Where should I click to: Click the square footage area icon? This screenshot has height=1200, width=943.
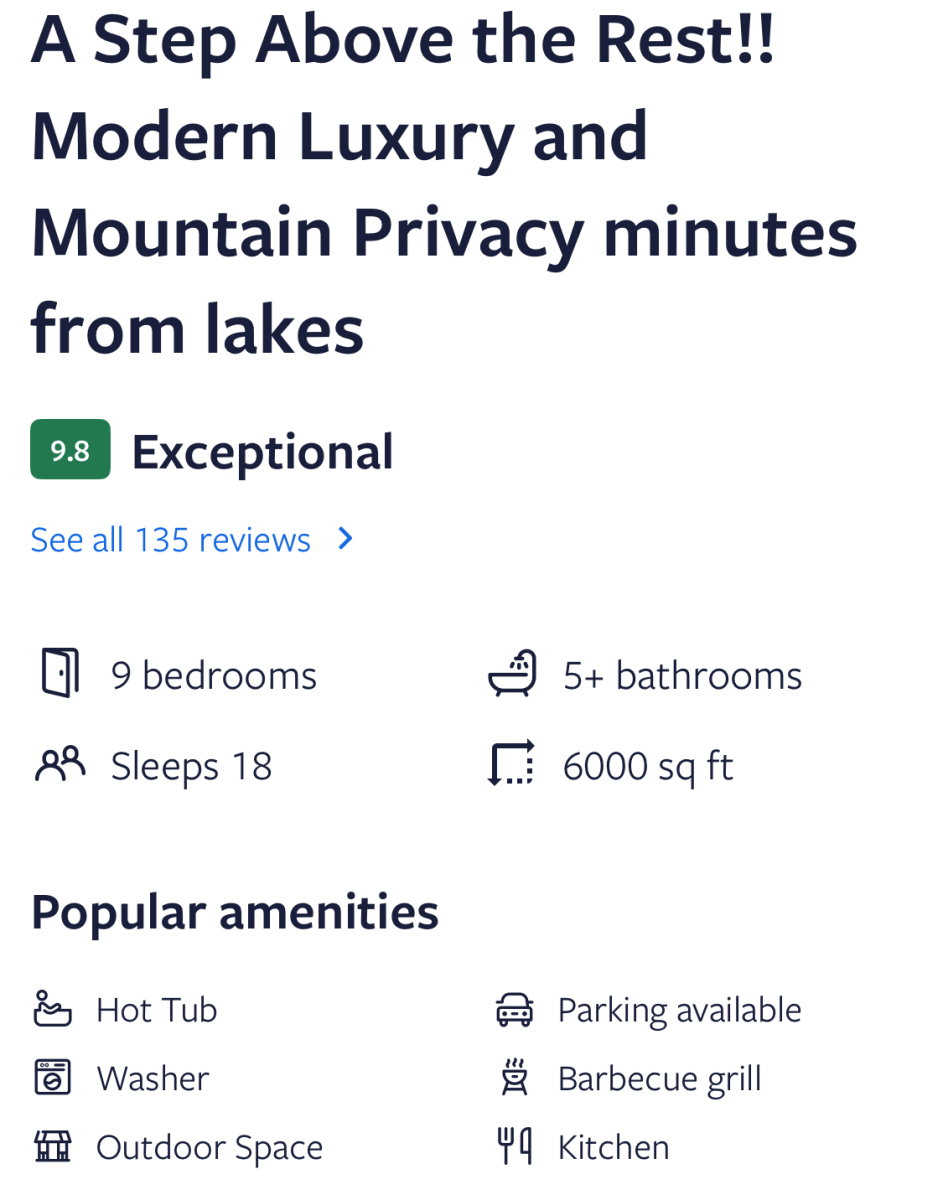pos(512,765)
